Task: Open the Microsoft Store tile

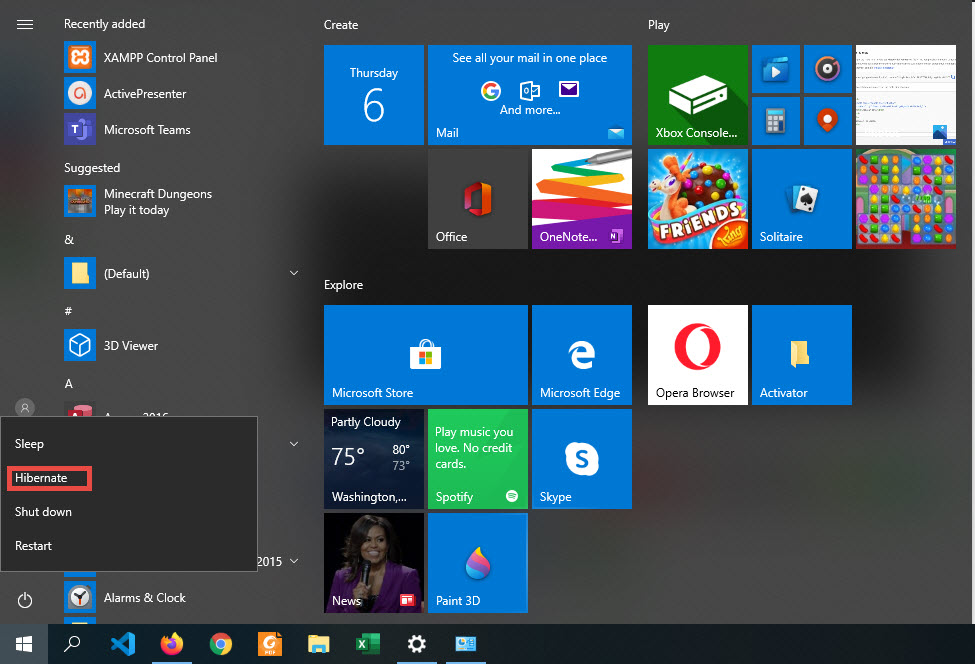Action: [425, 355]
